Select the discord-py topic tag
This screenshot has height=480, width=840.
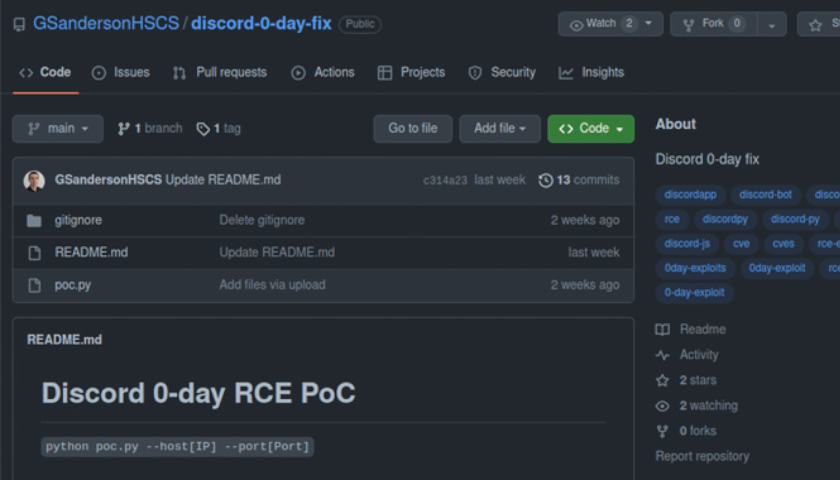coord(795,219)
